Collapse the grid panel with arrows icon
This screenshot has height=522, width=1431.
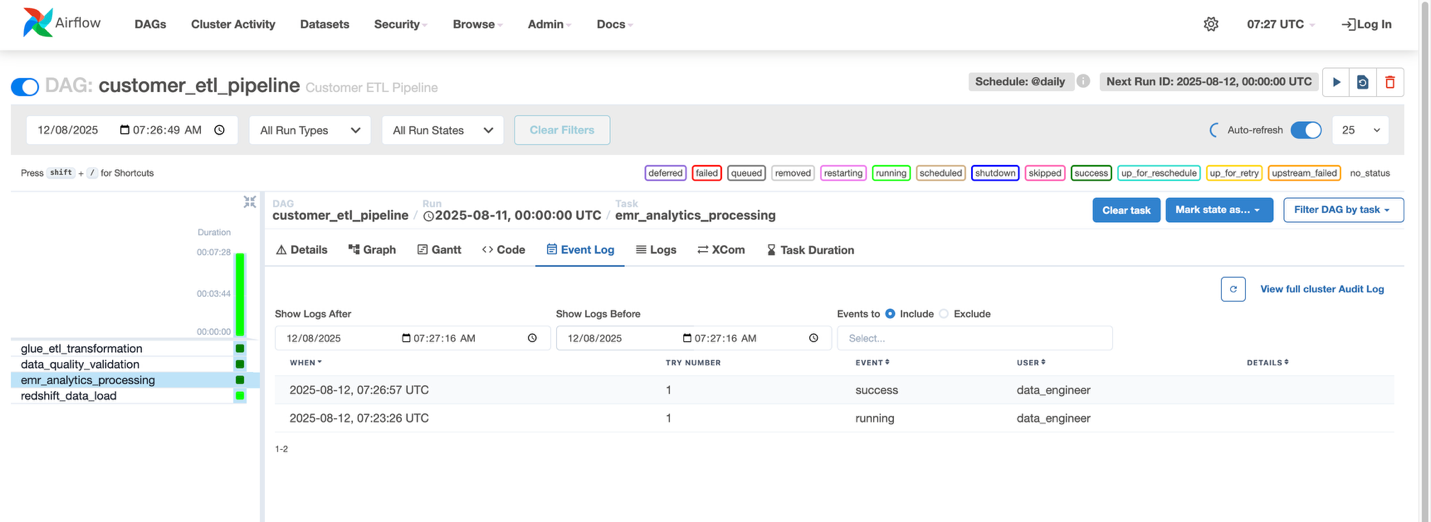[250, 202]
